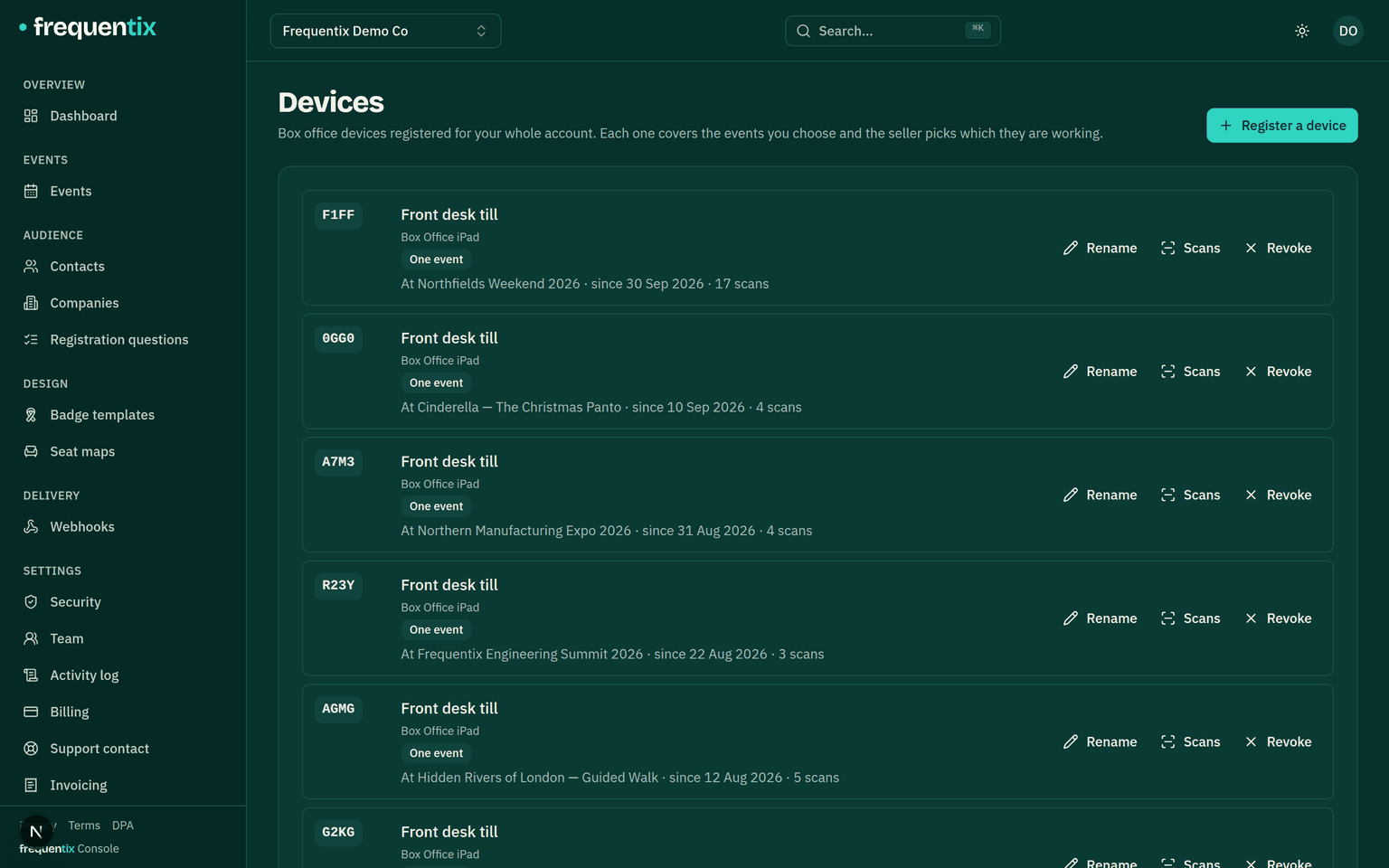Click the F1FF device code badge

(338, 215)
